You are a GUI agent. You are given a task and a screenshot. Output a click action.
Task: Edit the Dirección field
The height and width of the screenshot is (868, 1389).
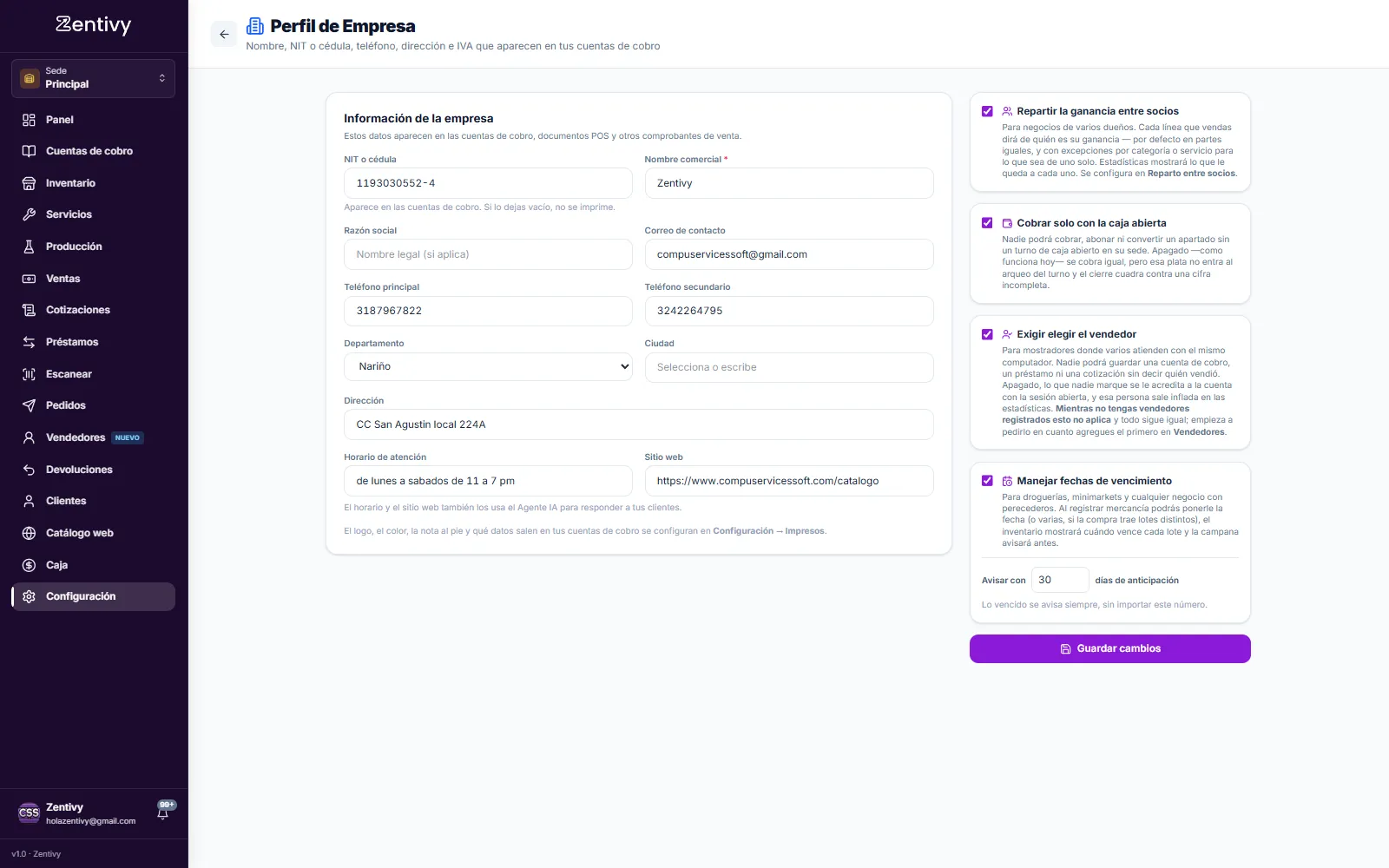point(639,424)
